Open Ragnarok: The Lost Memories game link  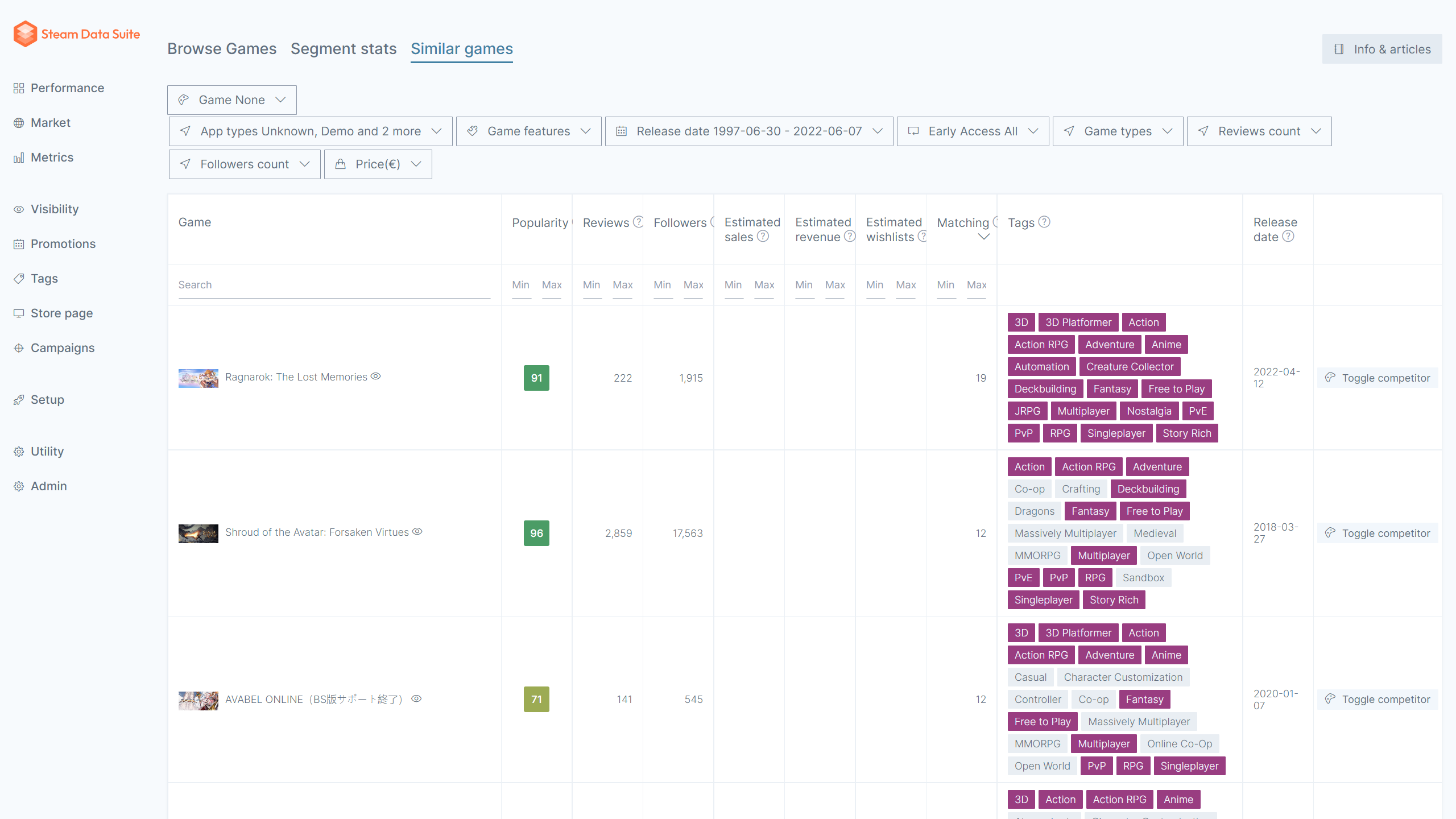point(296,377)
